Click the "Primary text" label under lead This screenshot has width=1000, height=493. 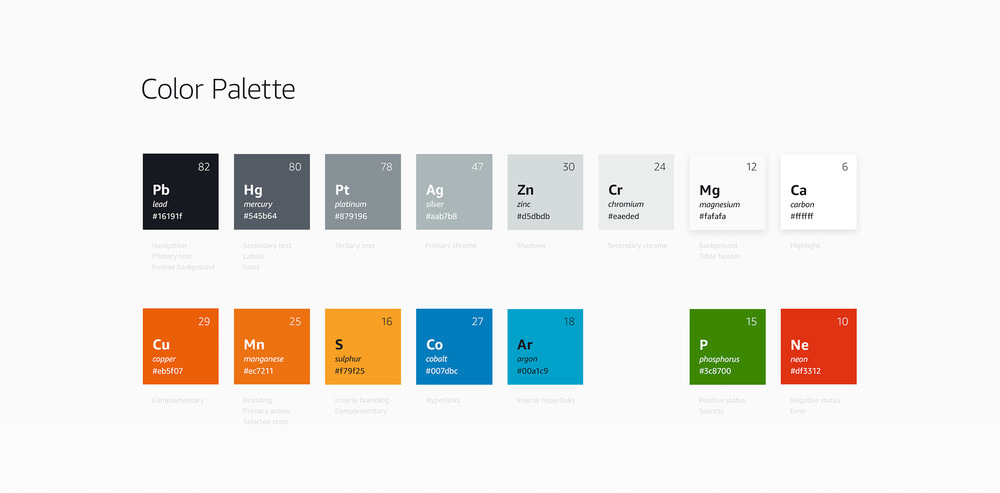pyautogui.click(x=172, y=256)
